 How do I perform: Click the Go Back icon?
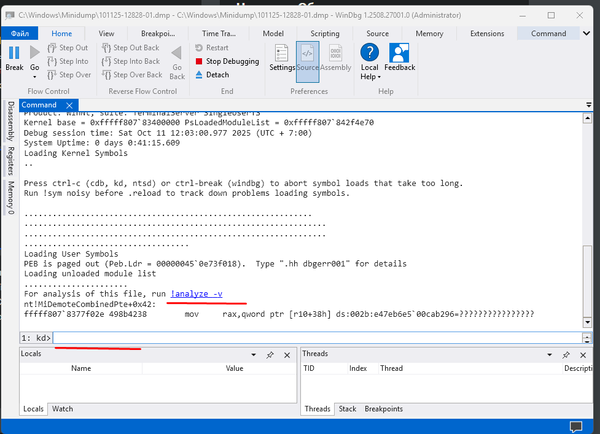tap(177, 56)
